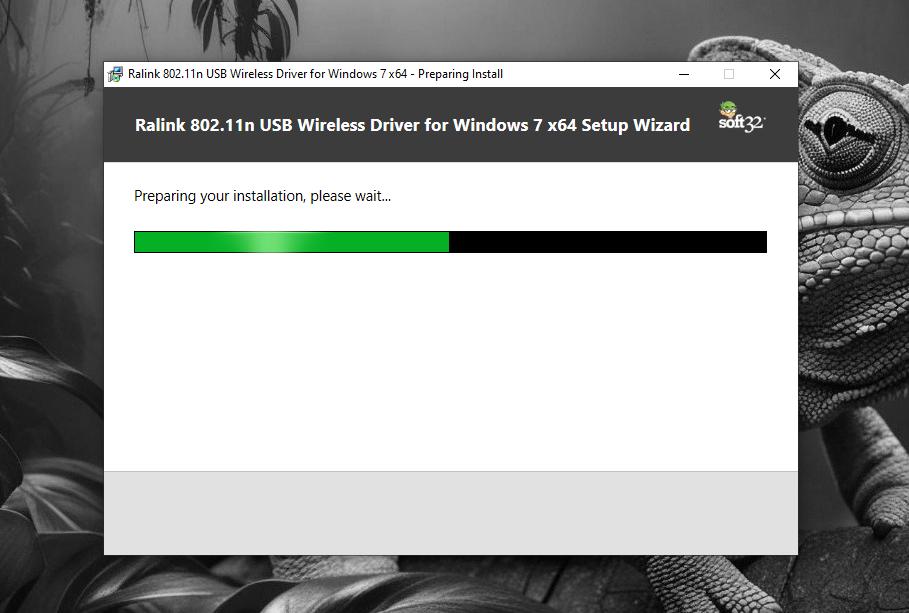Click the installer icon in the title bar
Screen dimensions: 909x613
click(x=115, y=74)
